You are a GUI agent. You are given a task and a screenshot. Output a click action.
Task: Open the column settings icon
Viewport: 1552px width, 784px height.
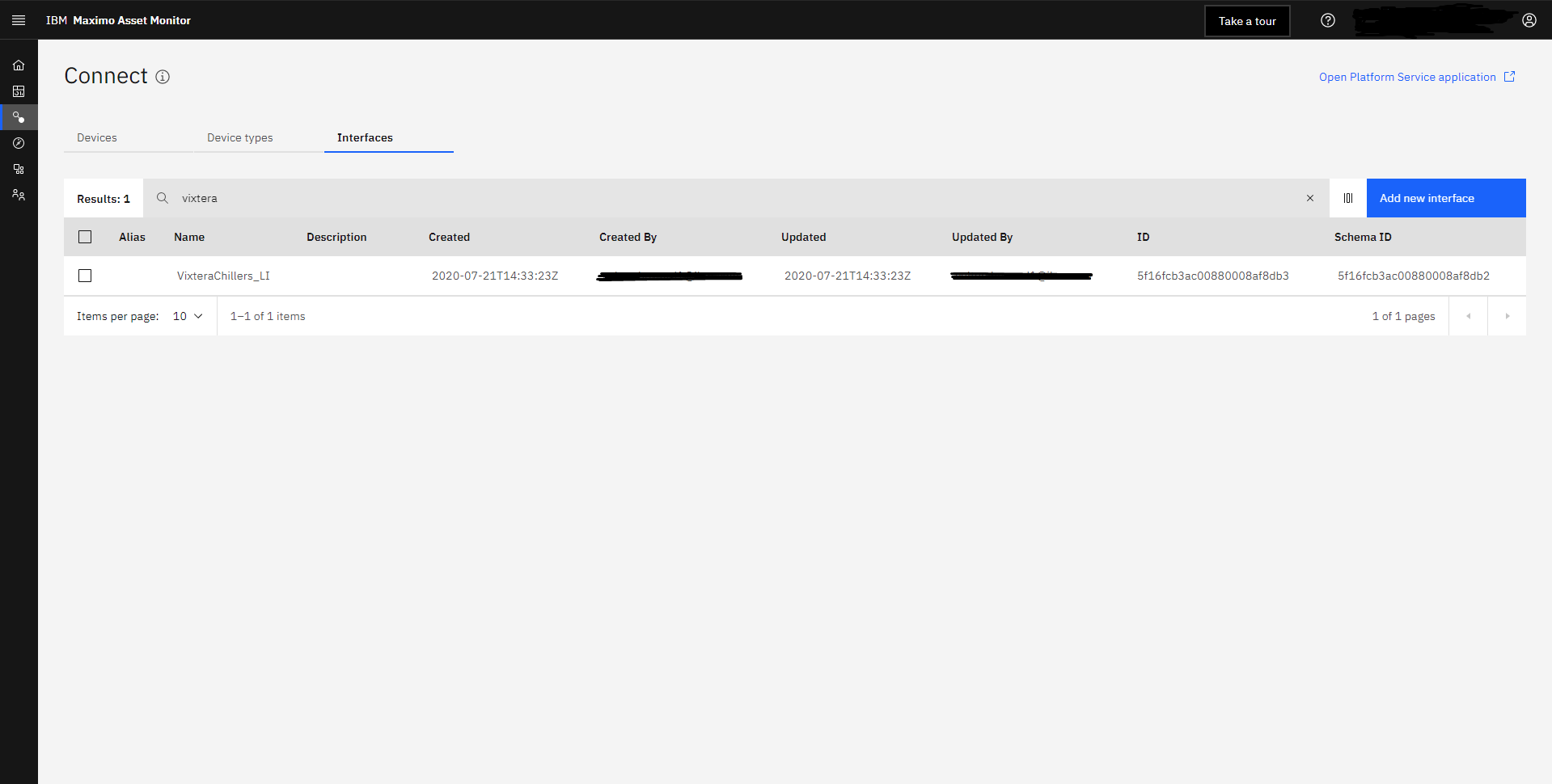coord(1348,198)
